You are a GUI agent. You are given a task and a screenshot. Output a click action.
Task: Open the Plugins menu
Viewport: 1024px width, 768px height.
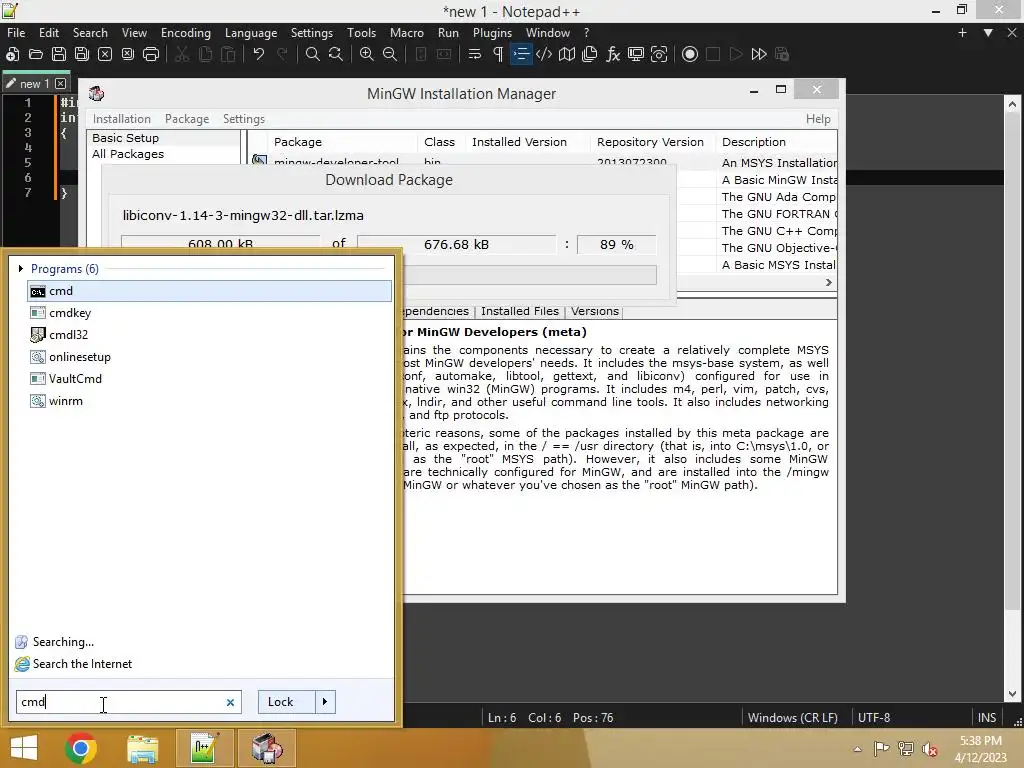492,33
